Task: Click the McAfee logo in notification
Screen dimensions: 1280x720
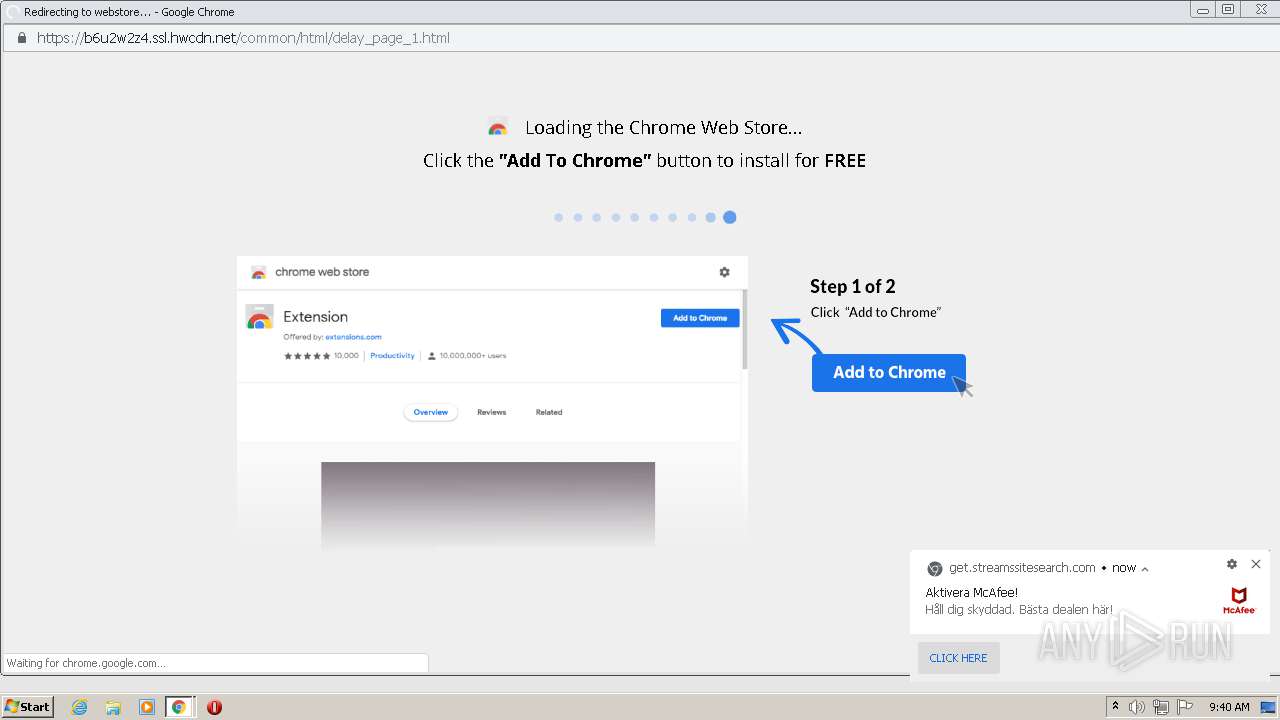Action: click(x=1239, y=601)
